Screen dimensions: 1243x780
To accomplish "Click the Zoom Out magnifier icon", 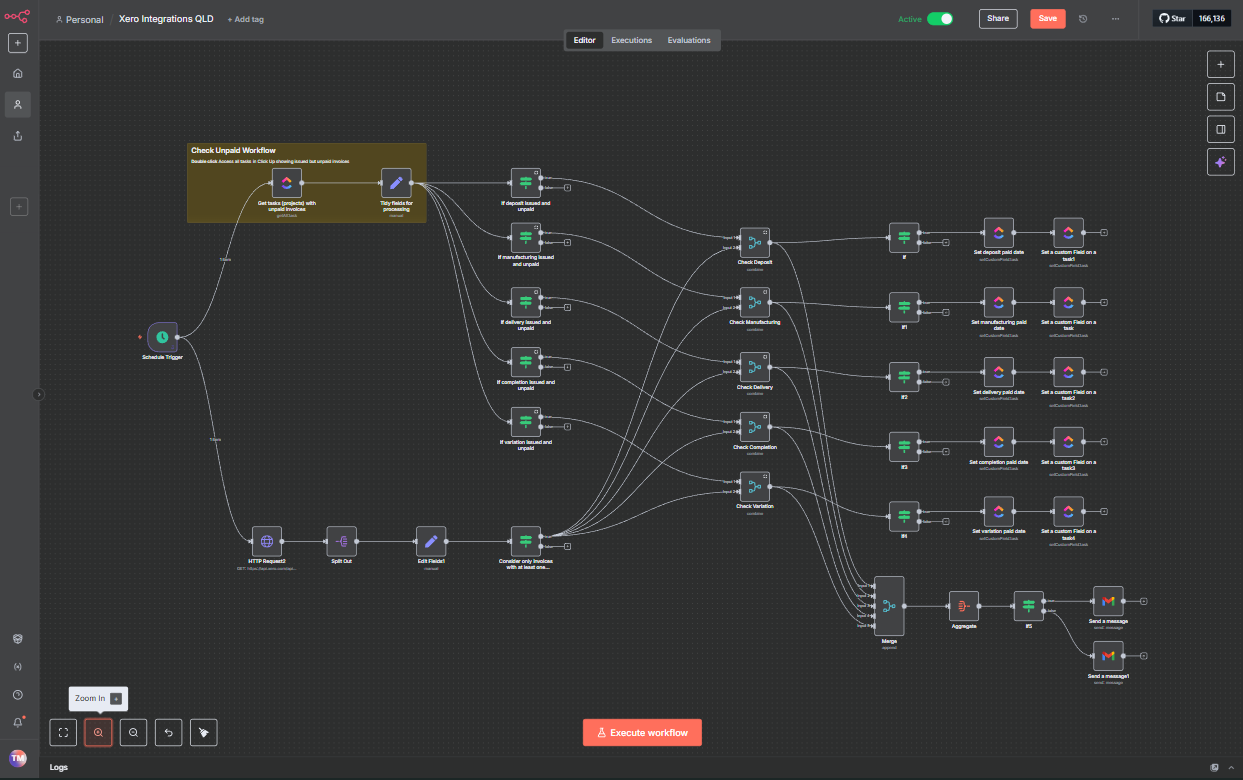I will [x=133, y=732].
